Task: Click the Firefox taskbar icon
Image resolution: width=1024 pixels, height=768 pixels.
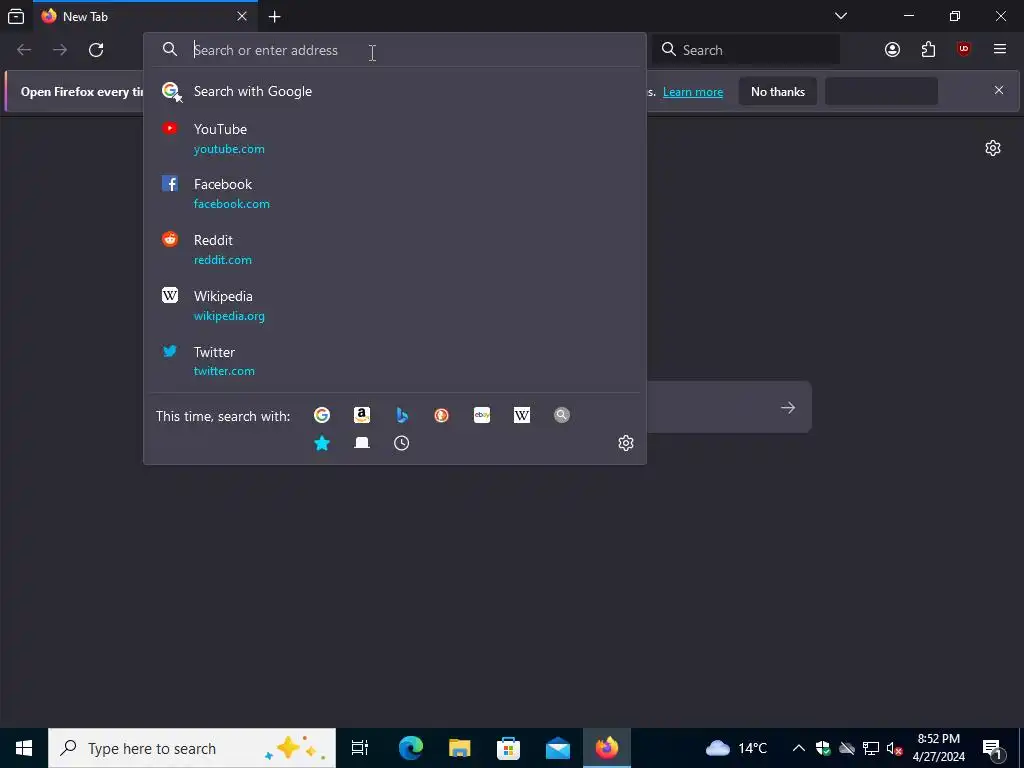Action: [x=607, y=748]
